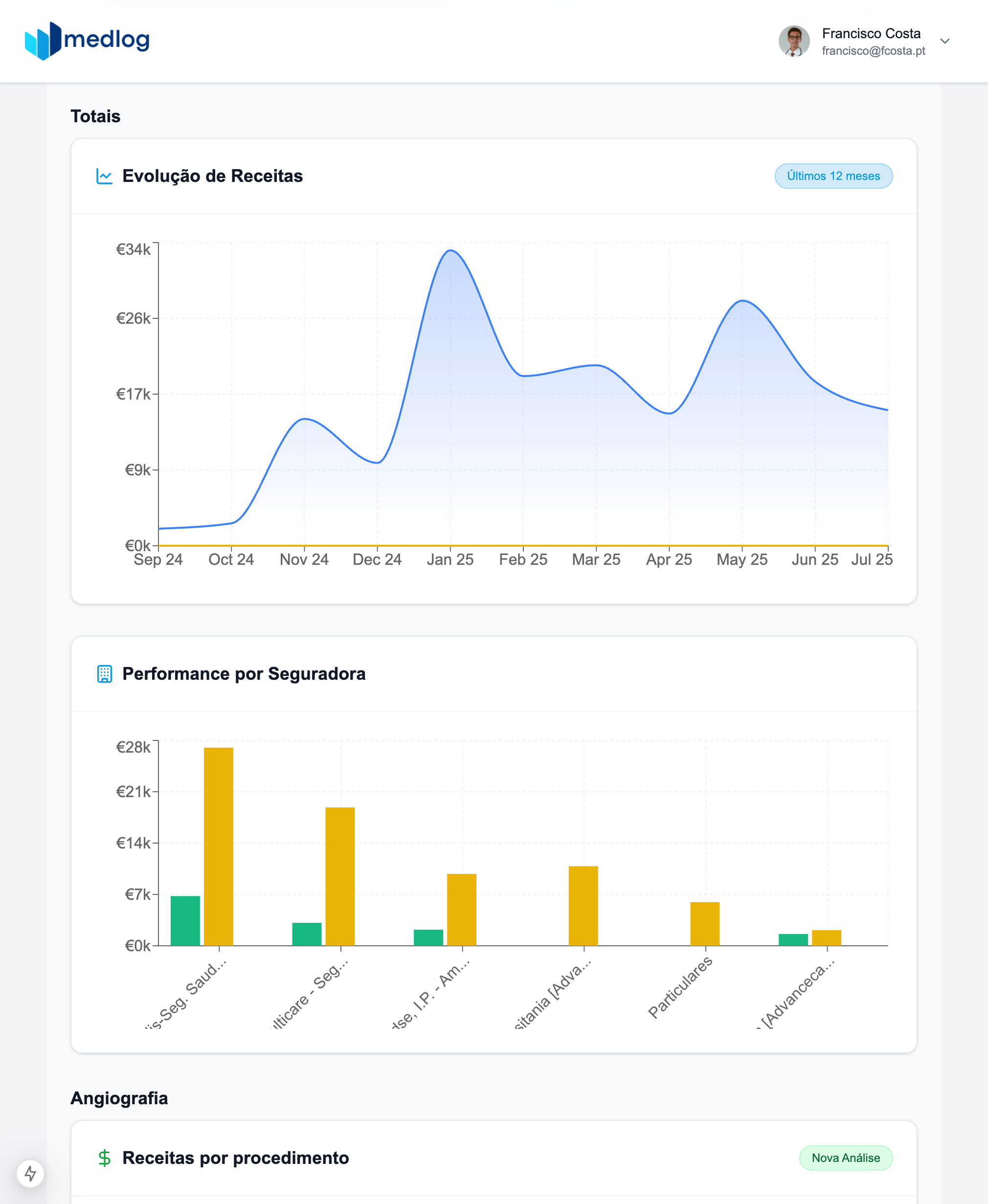The height and width of the screenshot is (1204, 988).
Task: Expand the user account chevron
Action: pyautogui.click(x=945, y=41)
